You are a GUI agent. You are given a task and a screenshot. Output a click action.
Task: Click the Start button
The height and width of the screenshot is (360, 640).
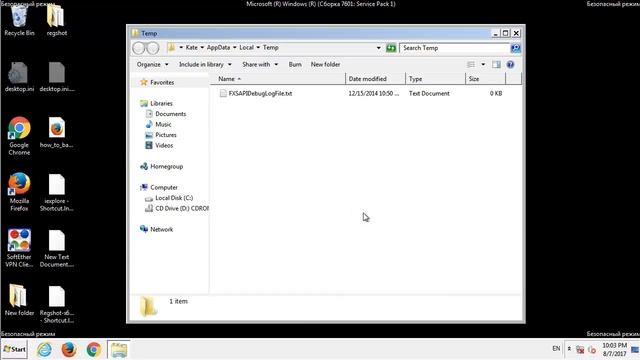tap(14, 349)
